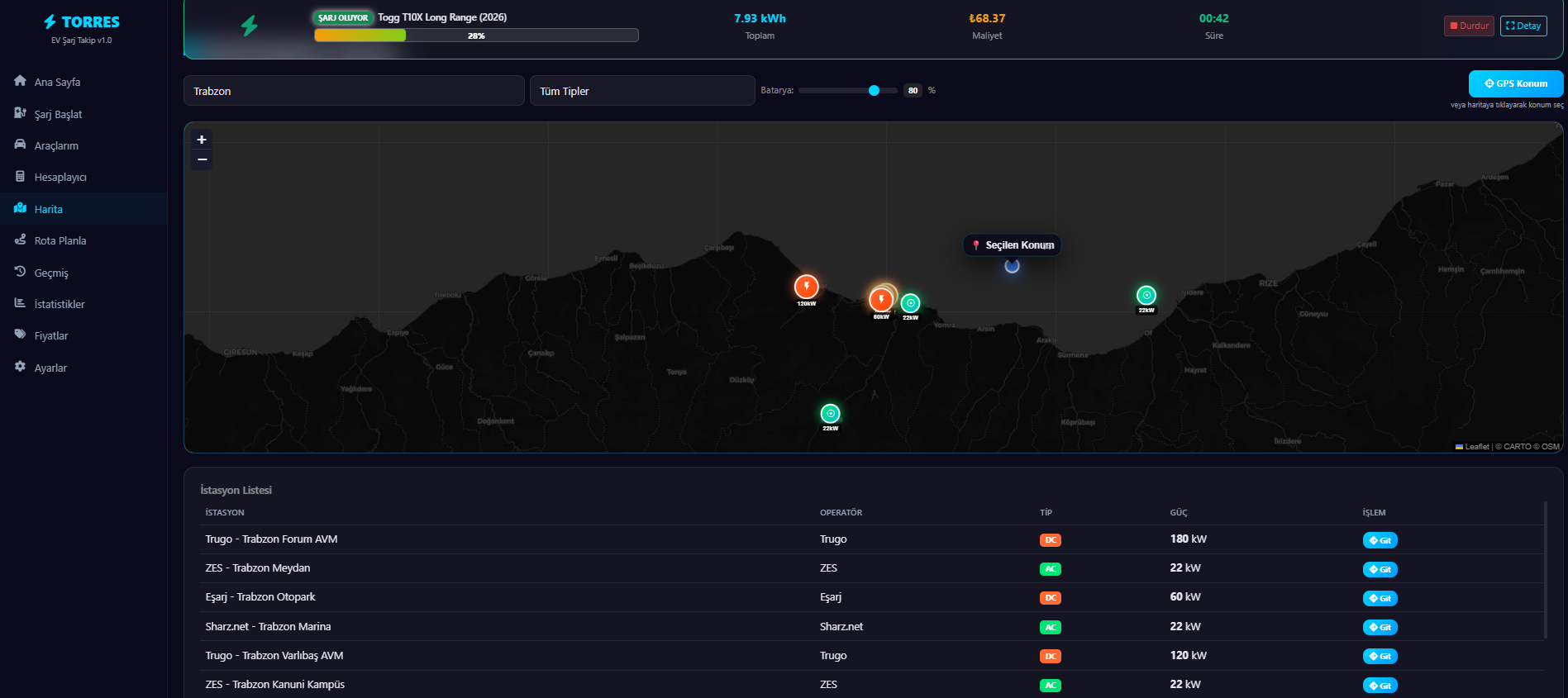This screenshot has width=1568, height=698.
Task: Click the Batarya slider handle
Action: (874, 91)
